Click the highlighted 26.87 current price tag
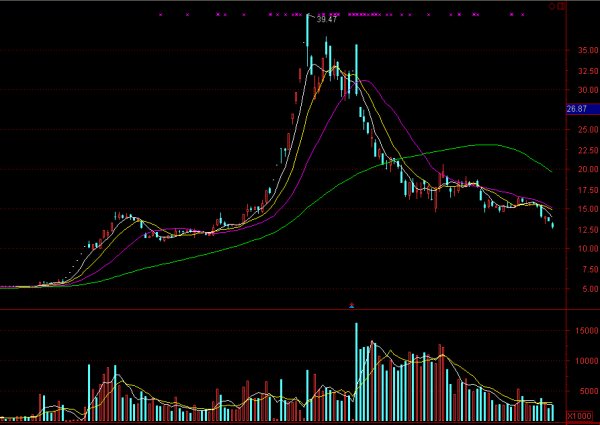 pos(576,108)
